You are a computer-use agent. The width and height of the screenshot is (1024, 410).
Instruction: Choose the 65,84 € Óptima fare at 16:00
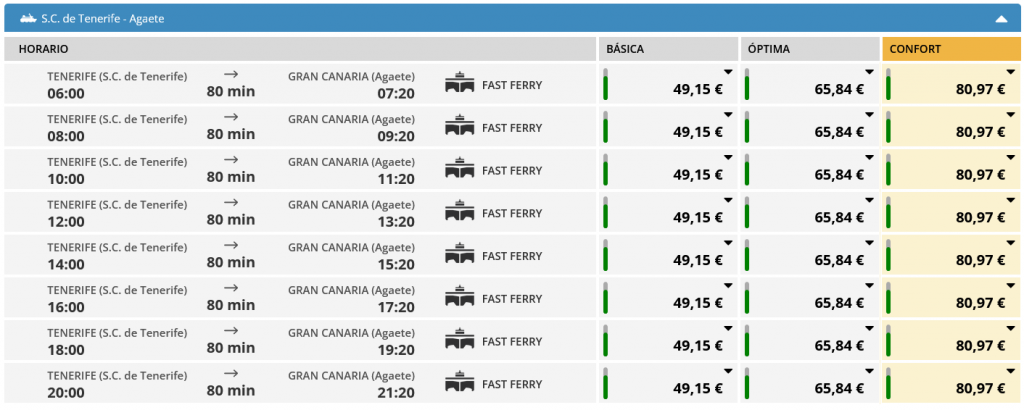tap(839, 303)
